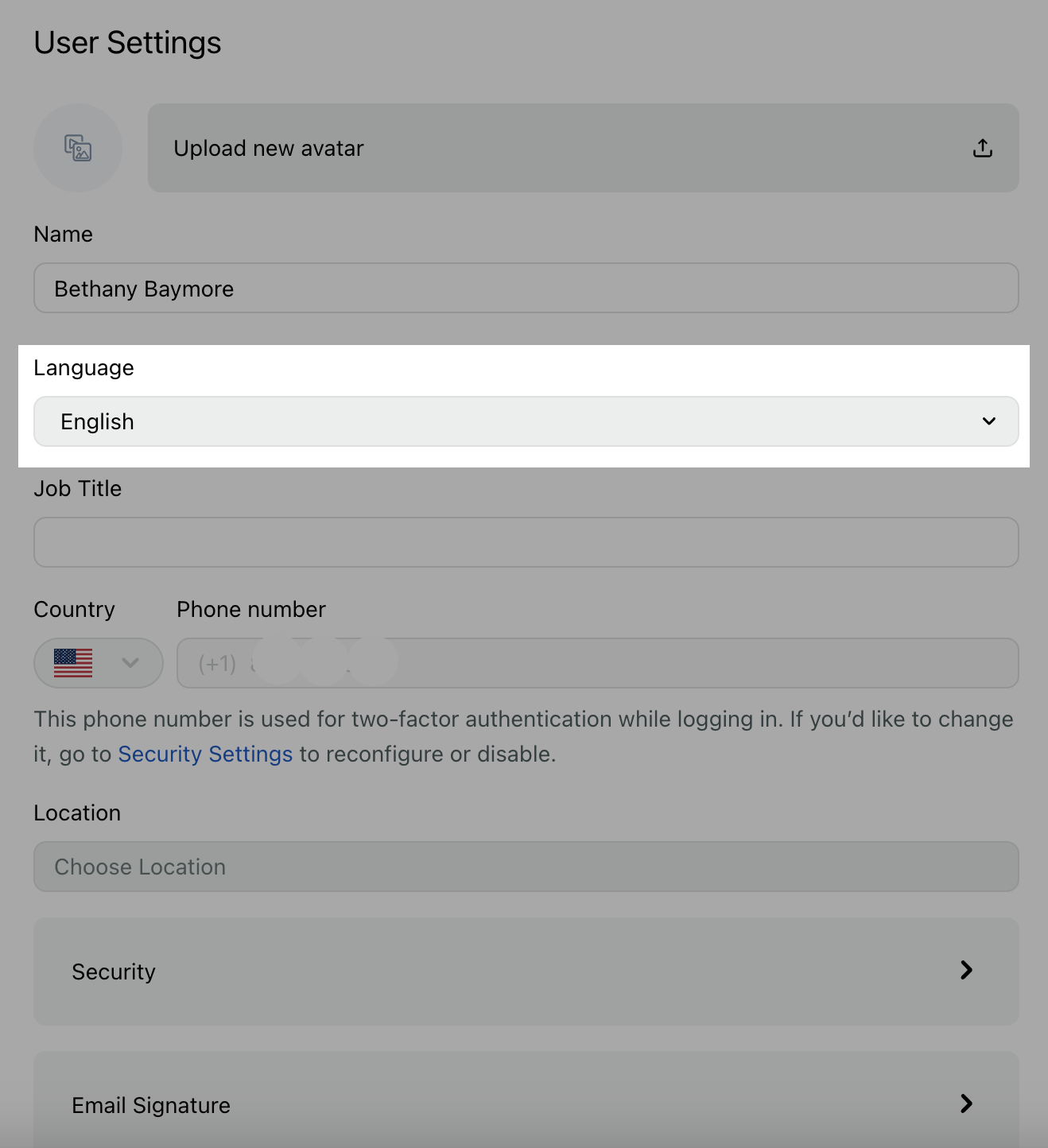Follow the Security Settings link
Viewport: 1048px width, 1148px height.
coord(205,754)
